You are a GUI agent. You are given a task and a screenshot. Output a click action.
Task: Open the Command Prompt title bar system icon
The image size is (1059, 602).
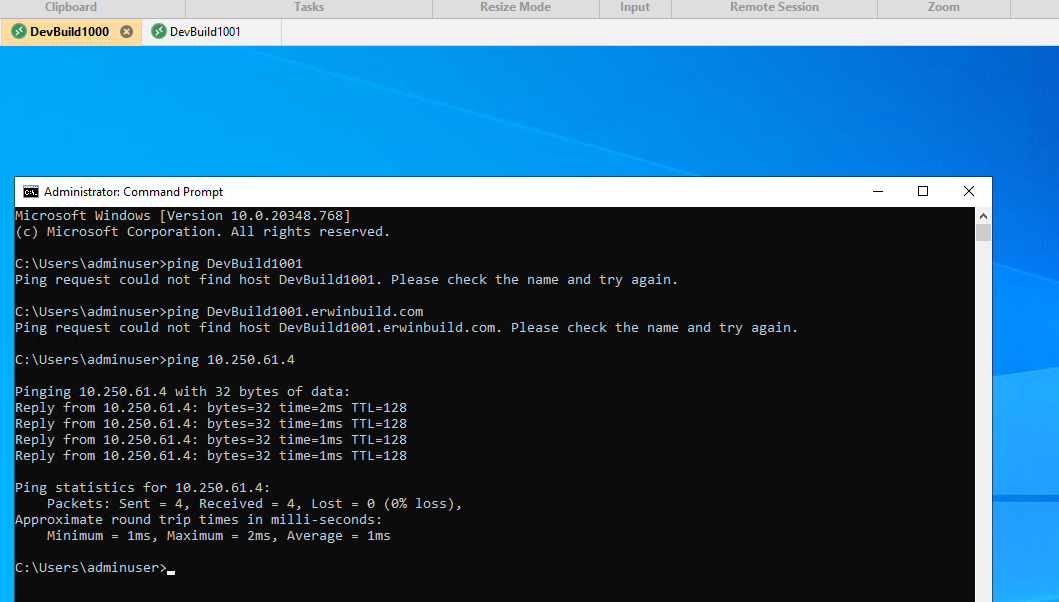[31, 191]
